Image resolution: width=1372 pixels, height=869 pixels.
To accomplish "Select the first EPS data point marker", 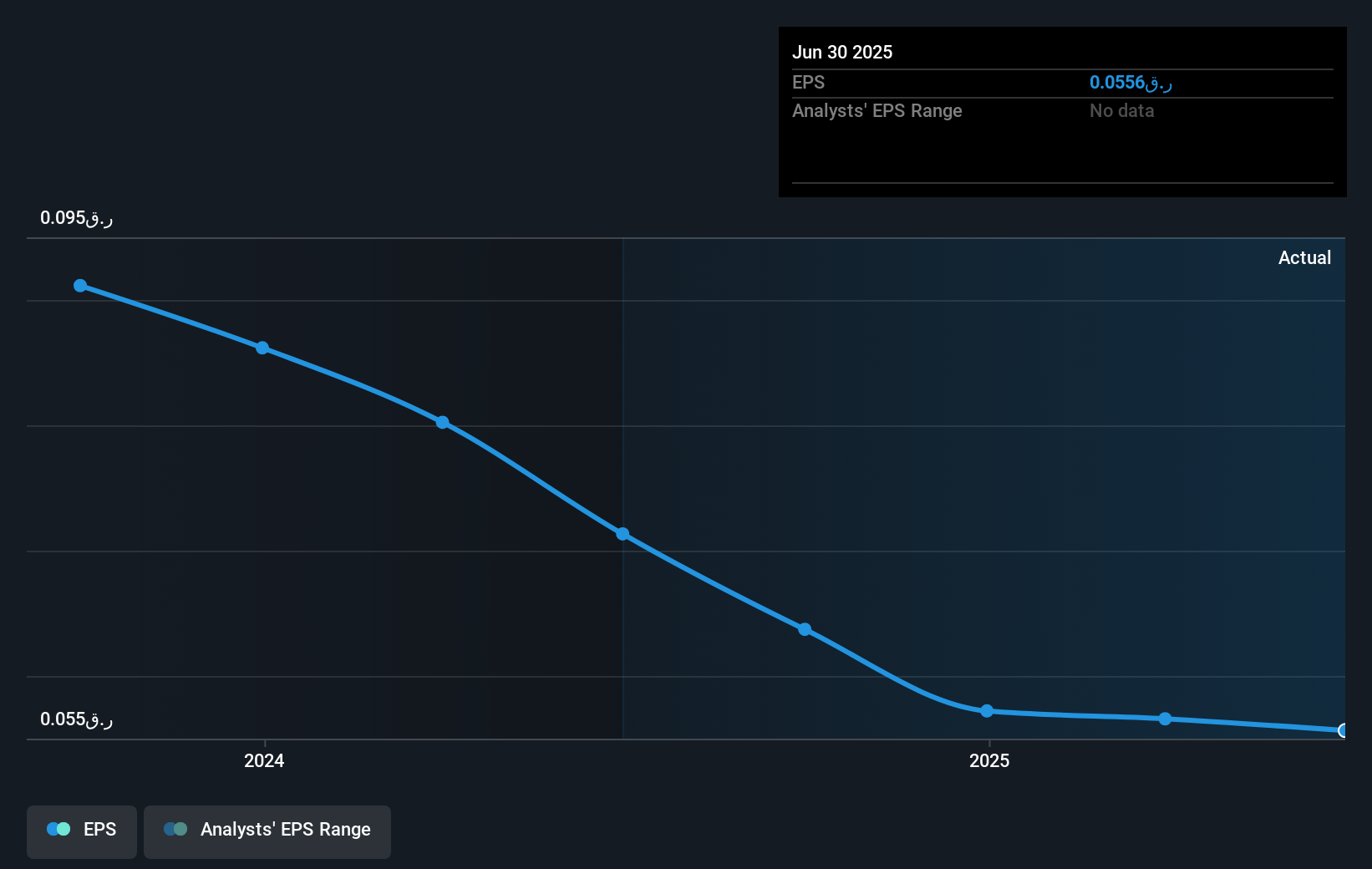I will click(79, 285).
